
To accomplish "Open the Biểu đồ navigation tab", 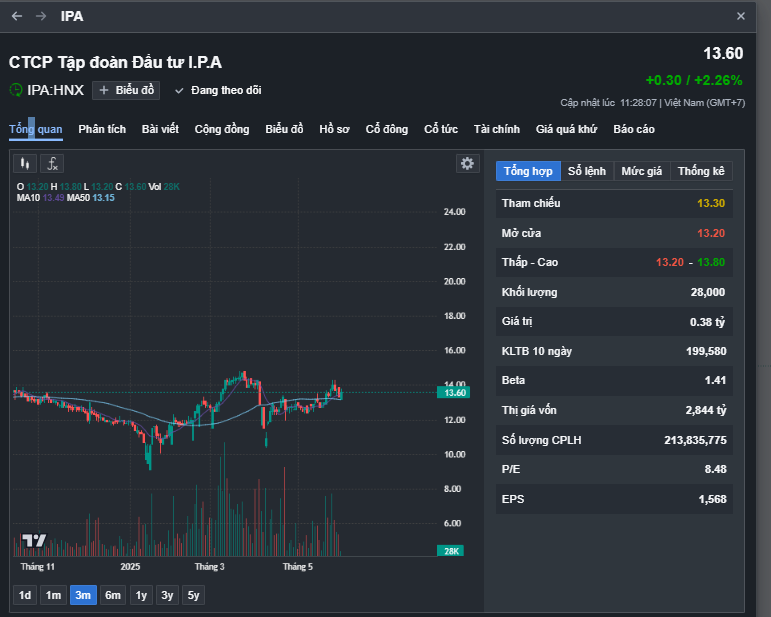I will tap(284, 129).
